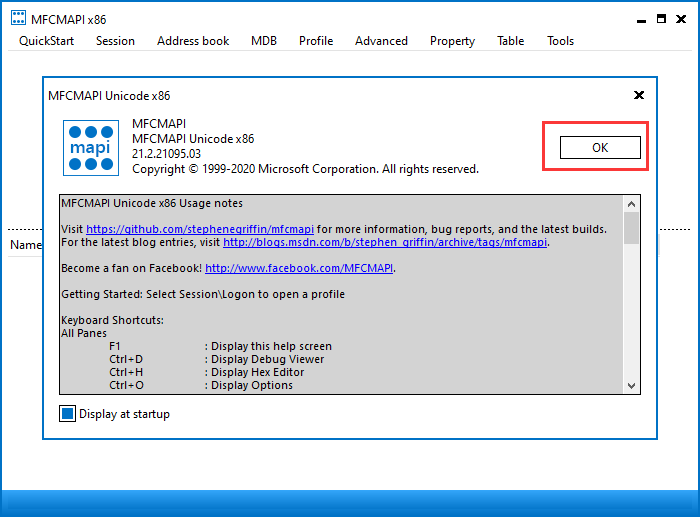Click the usage notes scrollbar thumb

coord(631,228)
